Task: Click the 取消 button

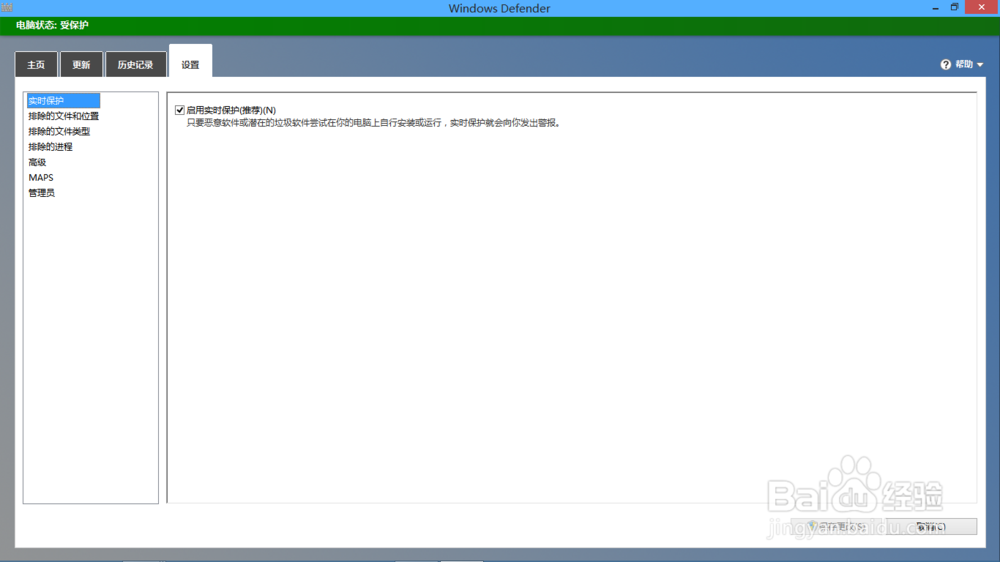Action: (931, 526)
